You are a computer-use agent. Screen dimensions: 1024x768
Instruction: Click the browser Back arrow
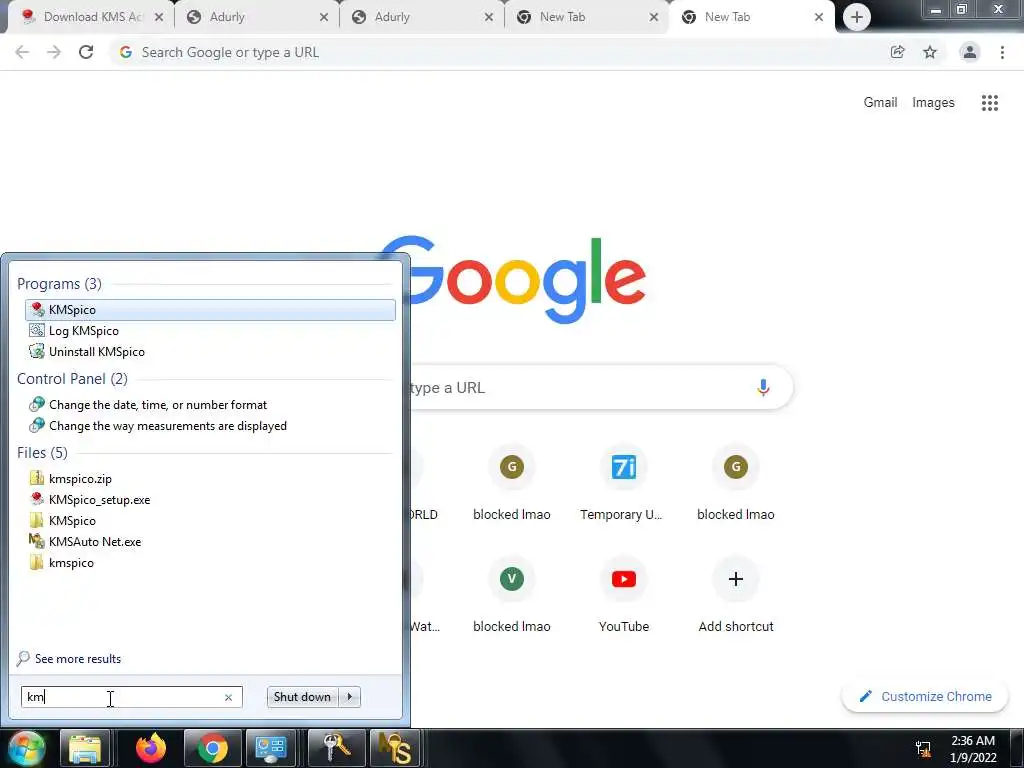22,52
